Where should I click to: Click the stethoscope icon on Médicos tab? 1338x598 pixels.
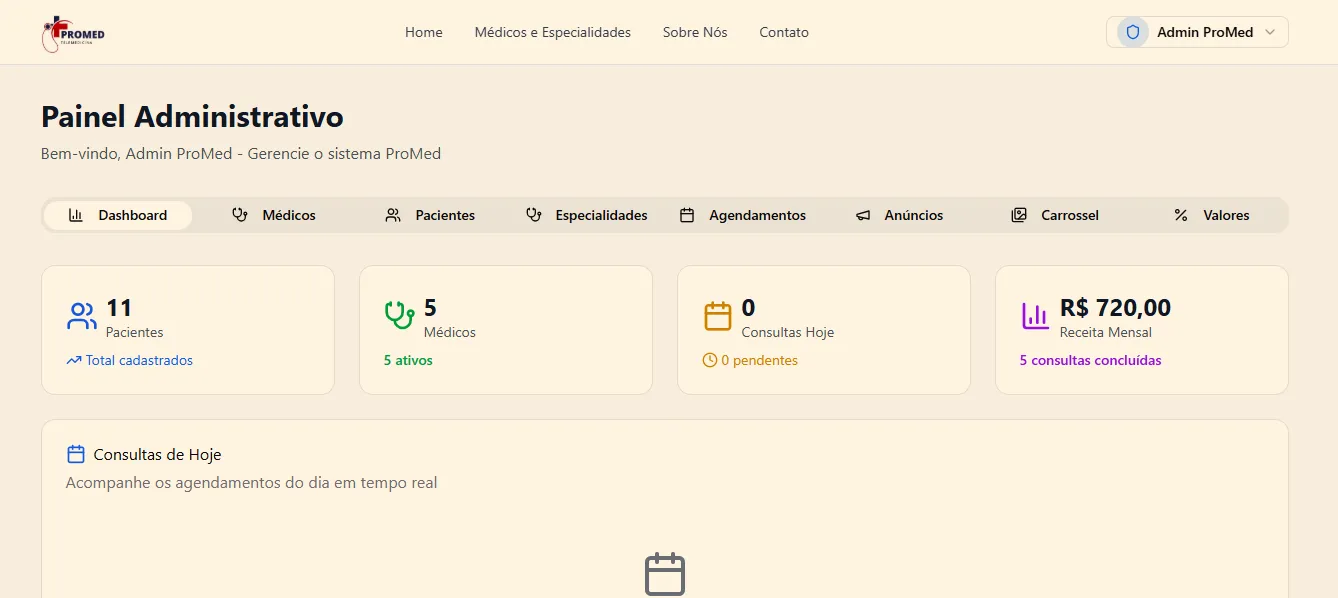coord(240,215)
